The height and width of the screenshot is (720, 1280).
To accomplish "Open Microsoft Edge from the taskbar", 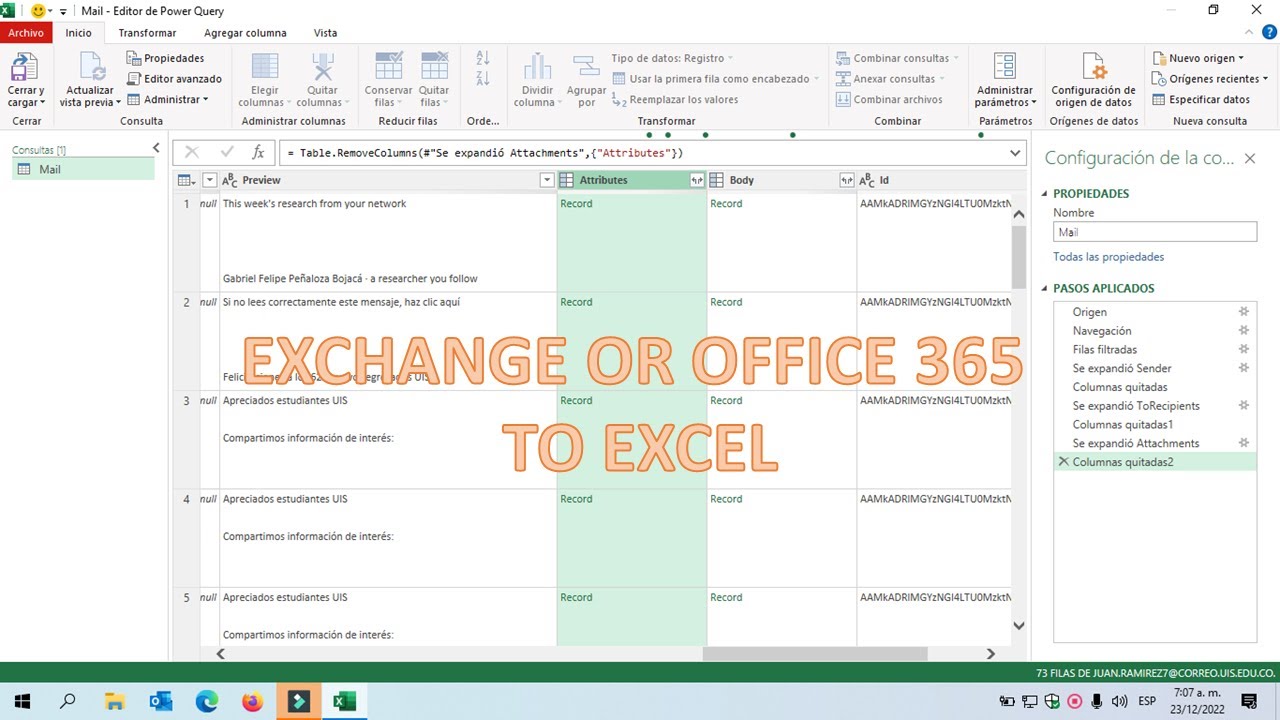I will tap(206, 701).
